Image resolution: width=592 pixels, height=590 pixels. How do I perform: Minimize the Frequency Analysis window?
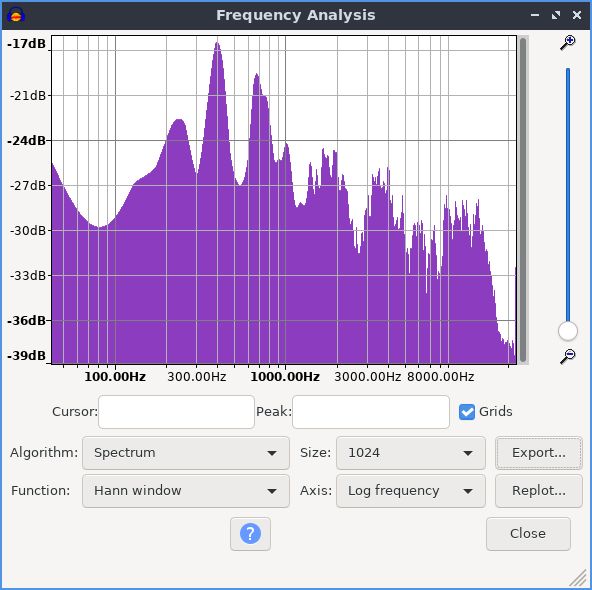(535, 15)
